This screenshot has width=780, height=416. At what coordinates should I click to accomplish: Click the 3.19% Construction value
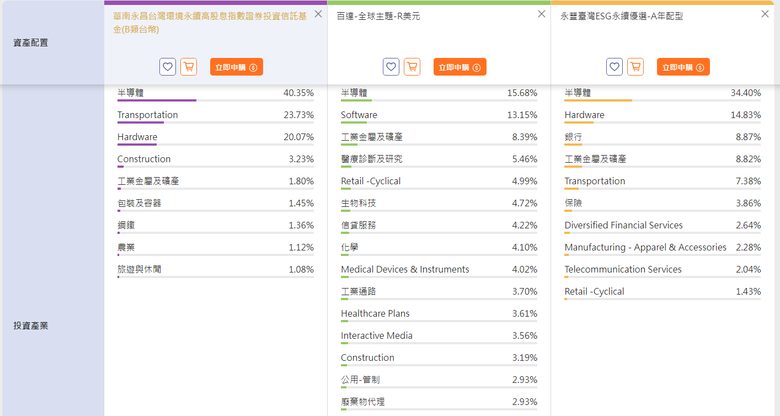(x=524, y=358)
